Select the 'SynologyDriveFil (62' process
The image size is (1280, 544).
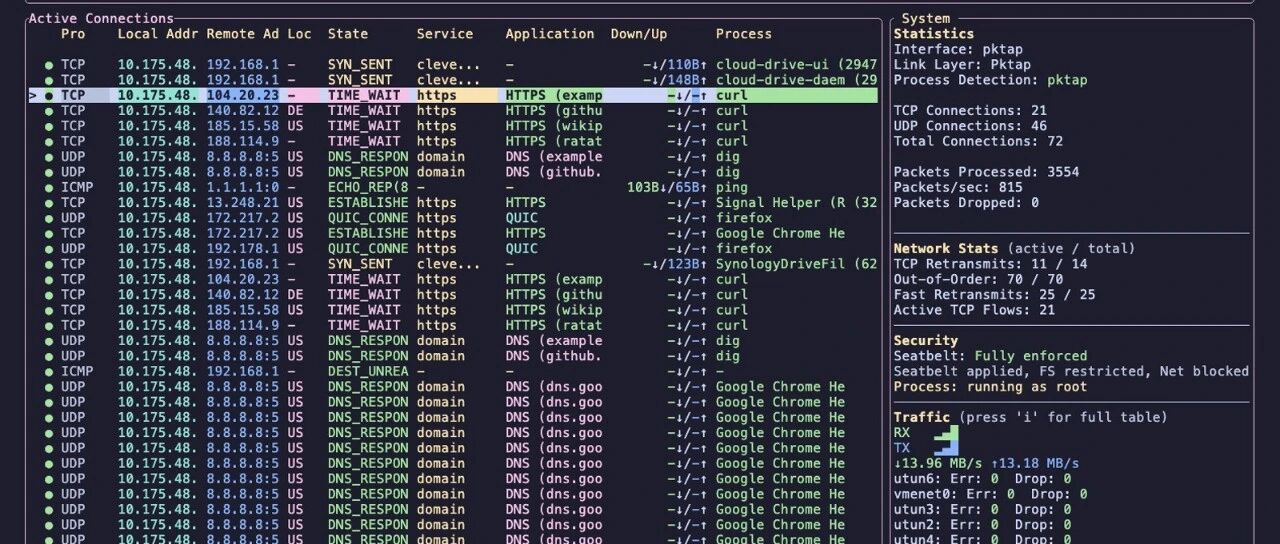click(x=797, y=264)
